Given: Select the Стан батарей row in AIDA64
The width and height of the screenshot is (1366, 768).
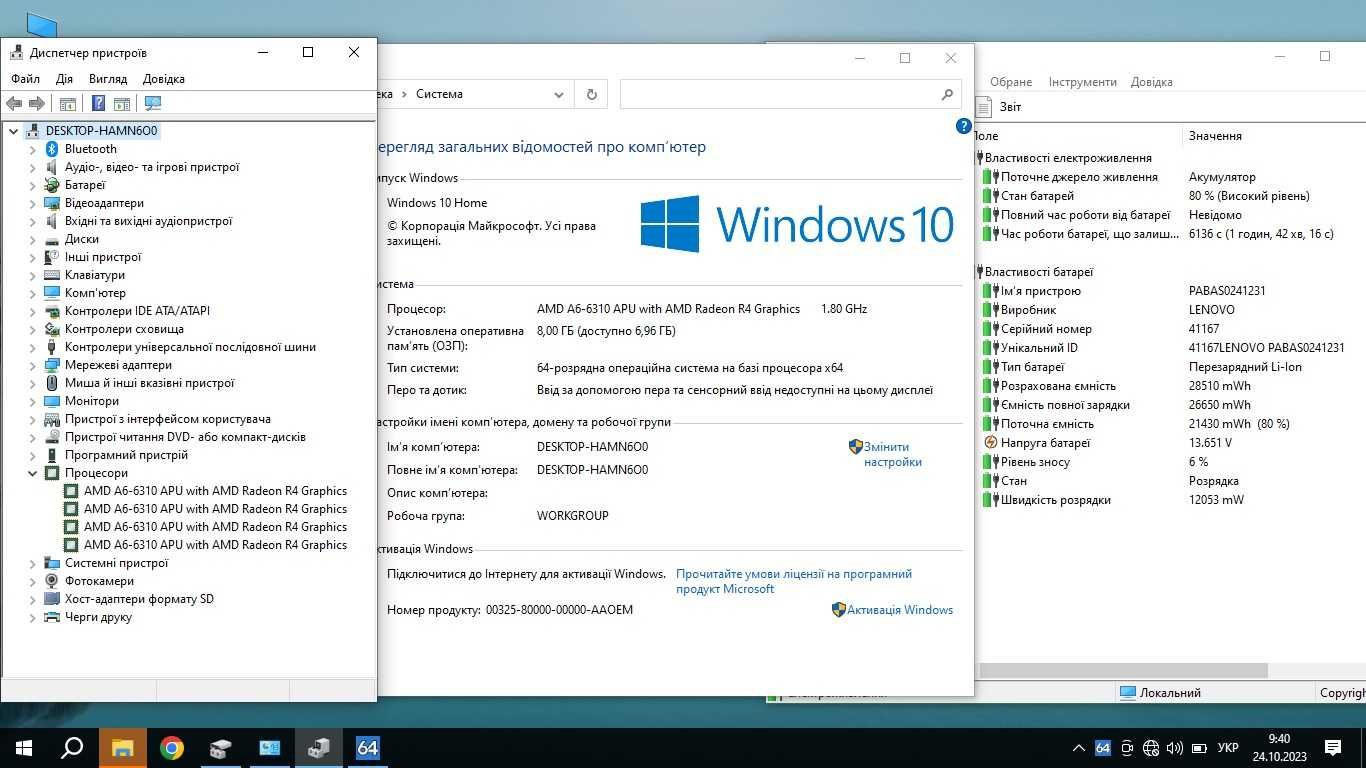Looking at the screenshot, I should click(x=1170, y=196).
